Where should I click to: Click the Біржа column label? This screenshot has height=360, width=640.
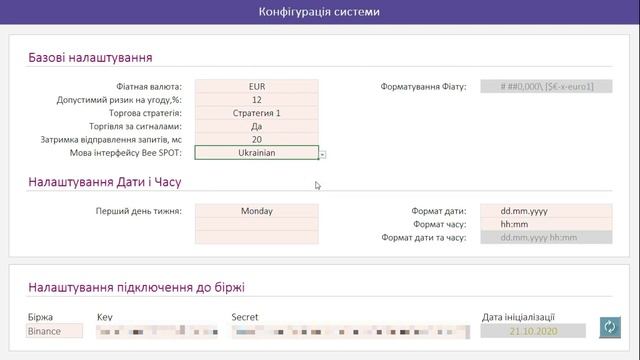40,317
